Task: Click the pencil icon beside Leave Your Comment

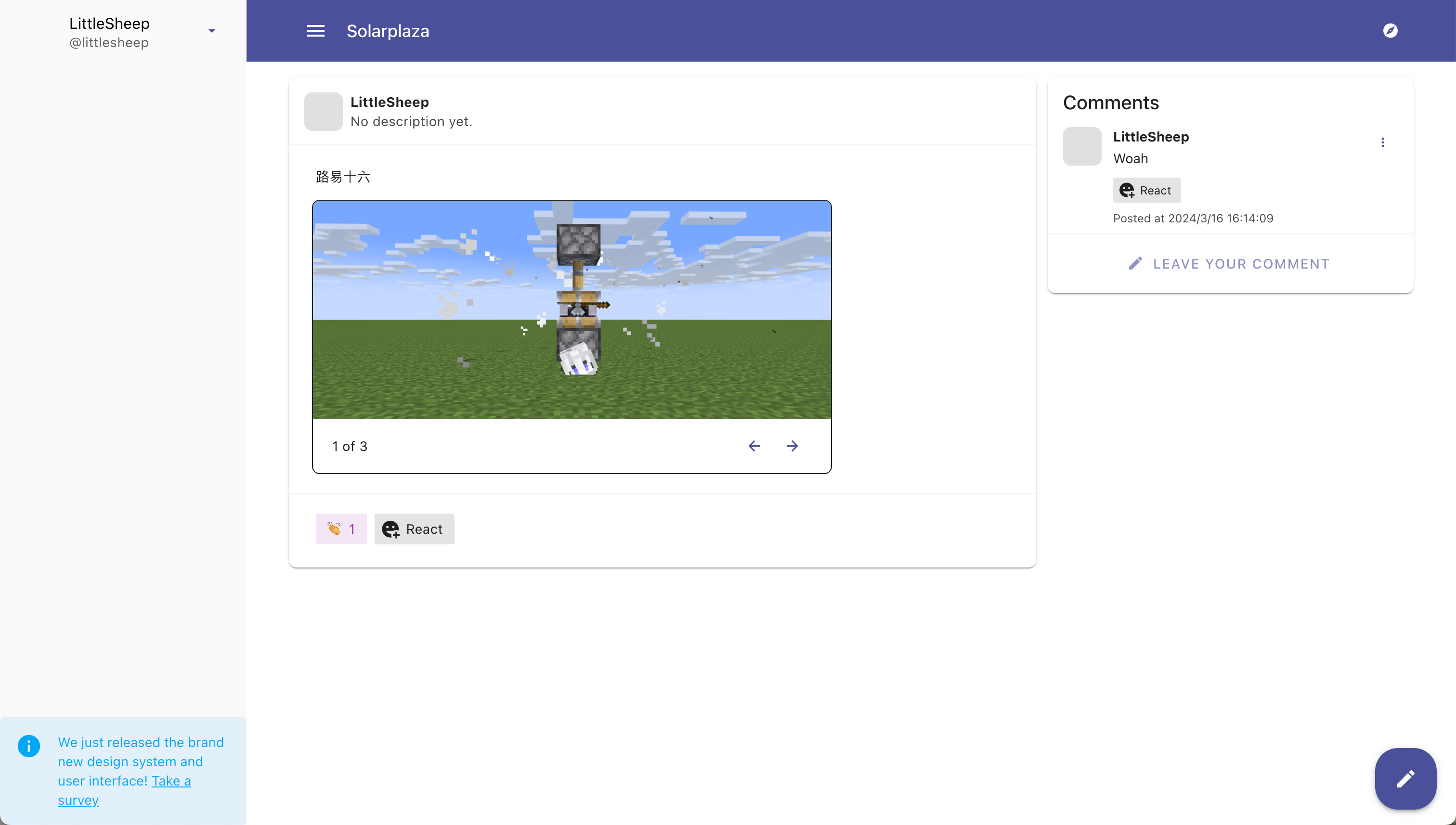Action: (1135, 263)
